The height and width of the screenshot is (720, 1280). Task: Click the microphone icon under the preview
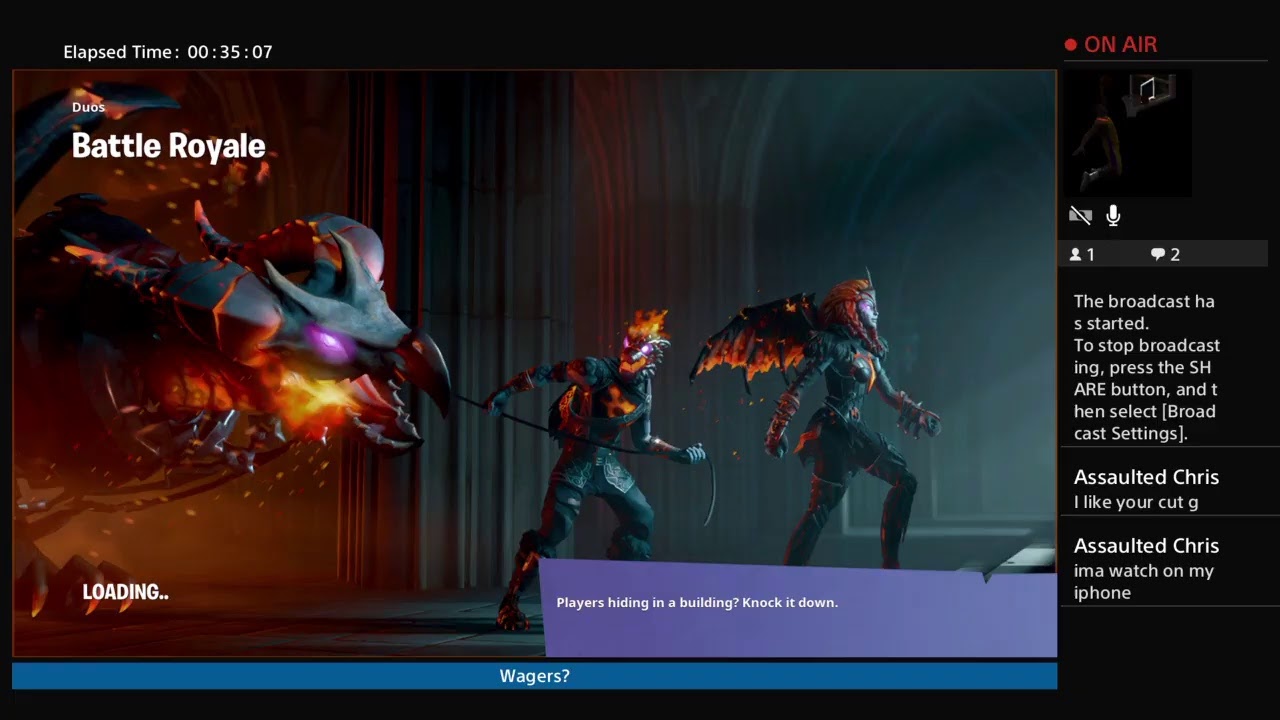(x=1113, y=215)
